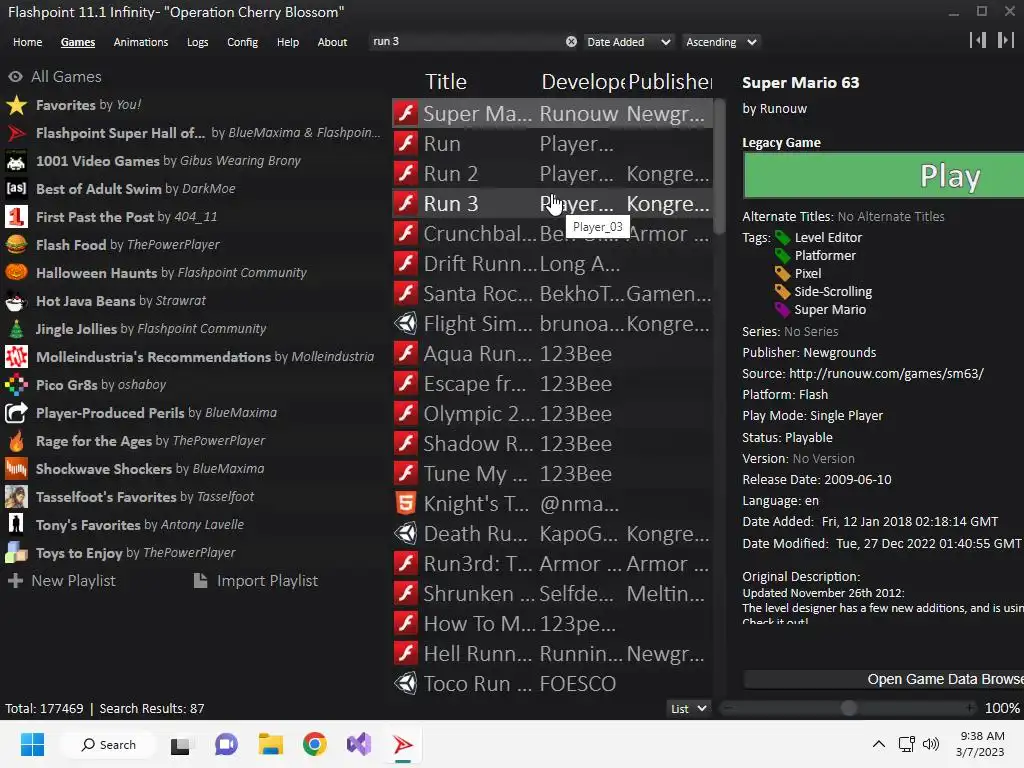Select the Santa Roc... game row
This screenshot has width=1024, height=768.
[x=552, y=294]
